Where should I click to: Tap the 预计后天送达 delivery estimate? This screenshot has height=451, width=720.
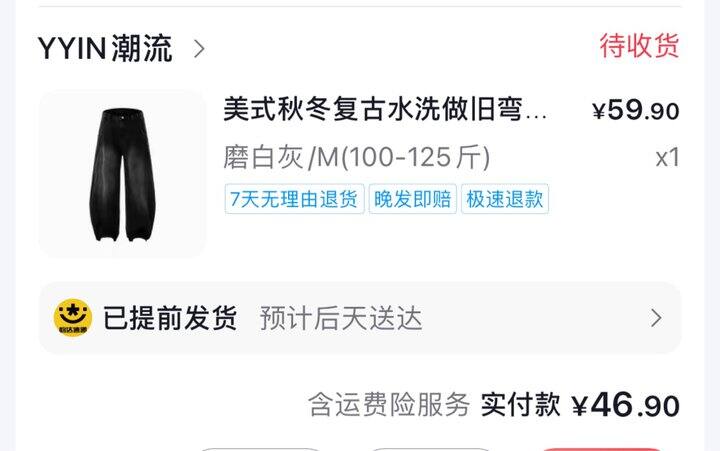(x=341, y=318)
